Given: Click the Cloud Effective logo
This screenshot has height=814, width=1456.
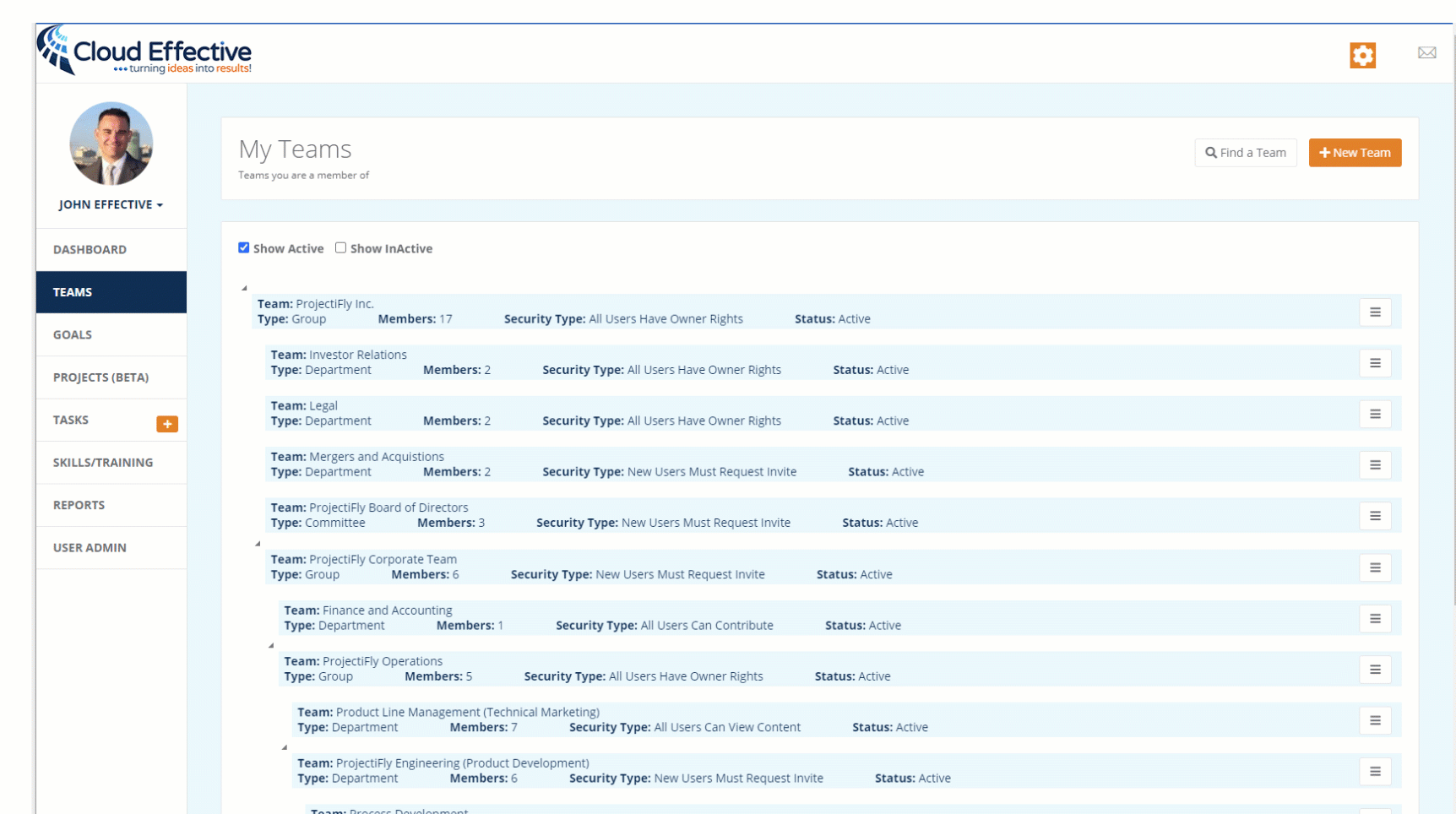Looking at the screenshot, I should pos(144,51).
